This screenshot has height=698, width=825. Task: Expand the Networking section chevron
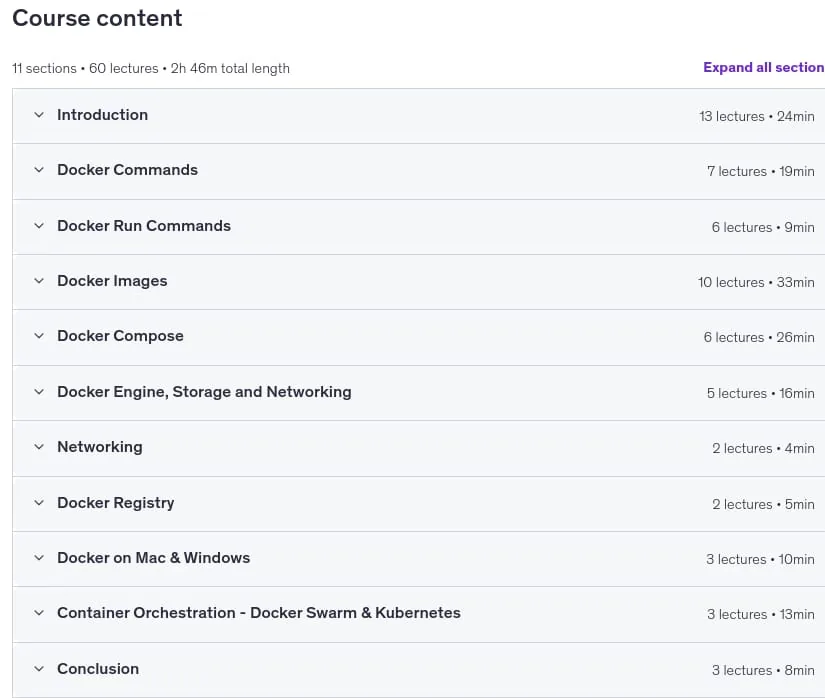[x=39, y=447]
